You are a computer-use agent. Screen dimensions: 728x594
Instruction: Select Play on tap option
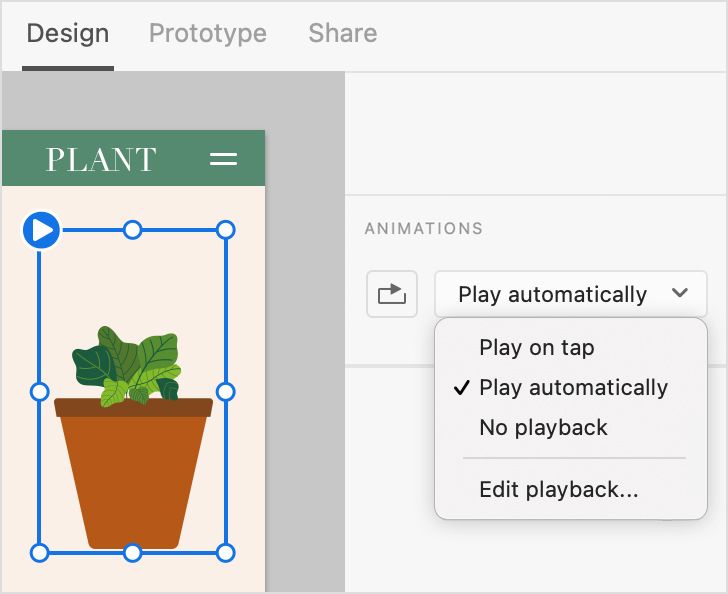(x=537, y=348)
